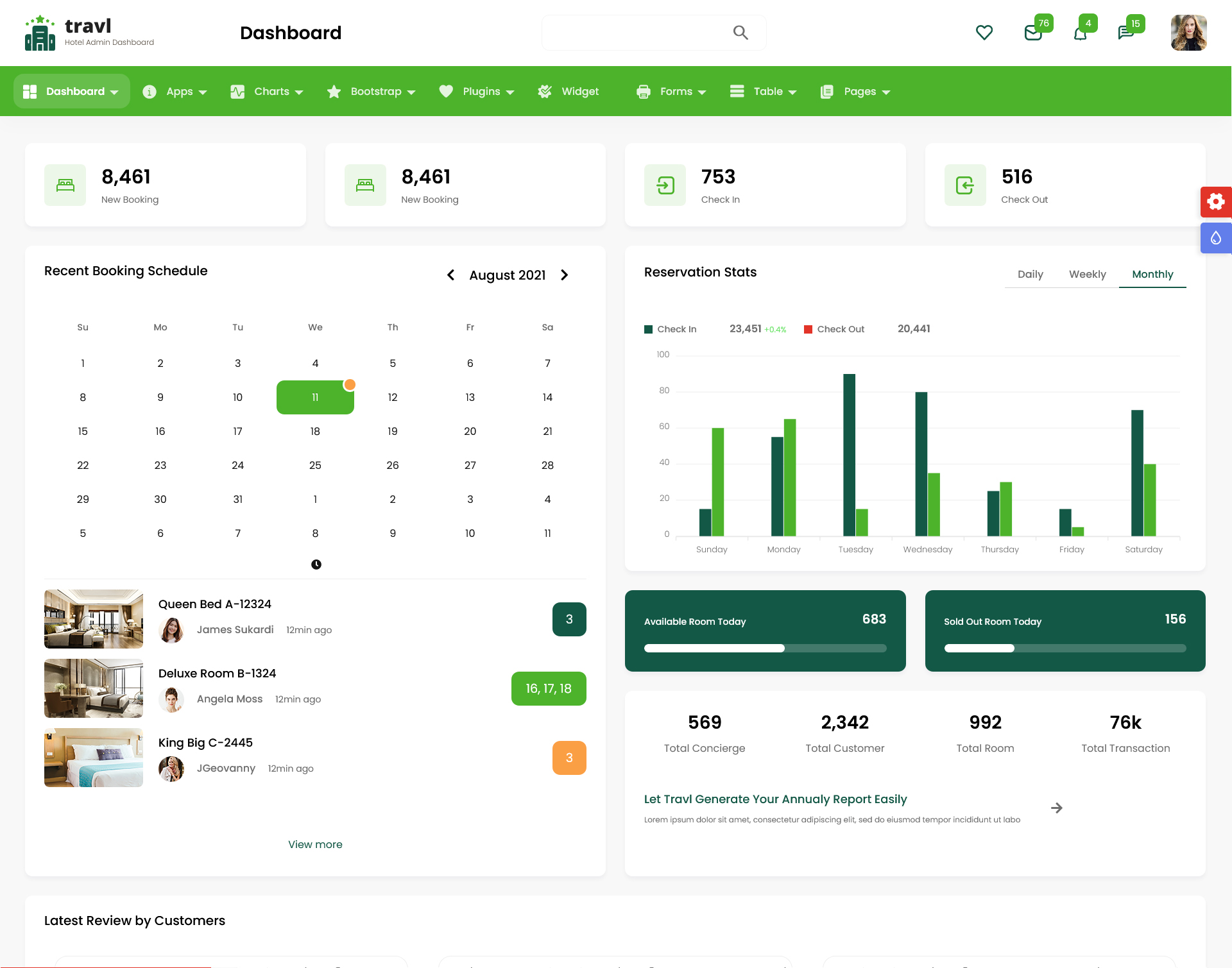Open the bell notifications icon
Image resolution: width=1232 pixels, height=968 pixels.
tap(1081, 33)
